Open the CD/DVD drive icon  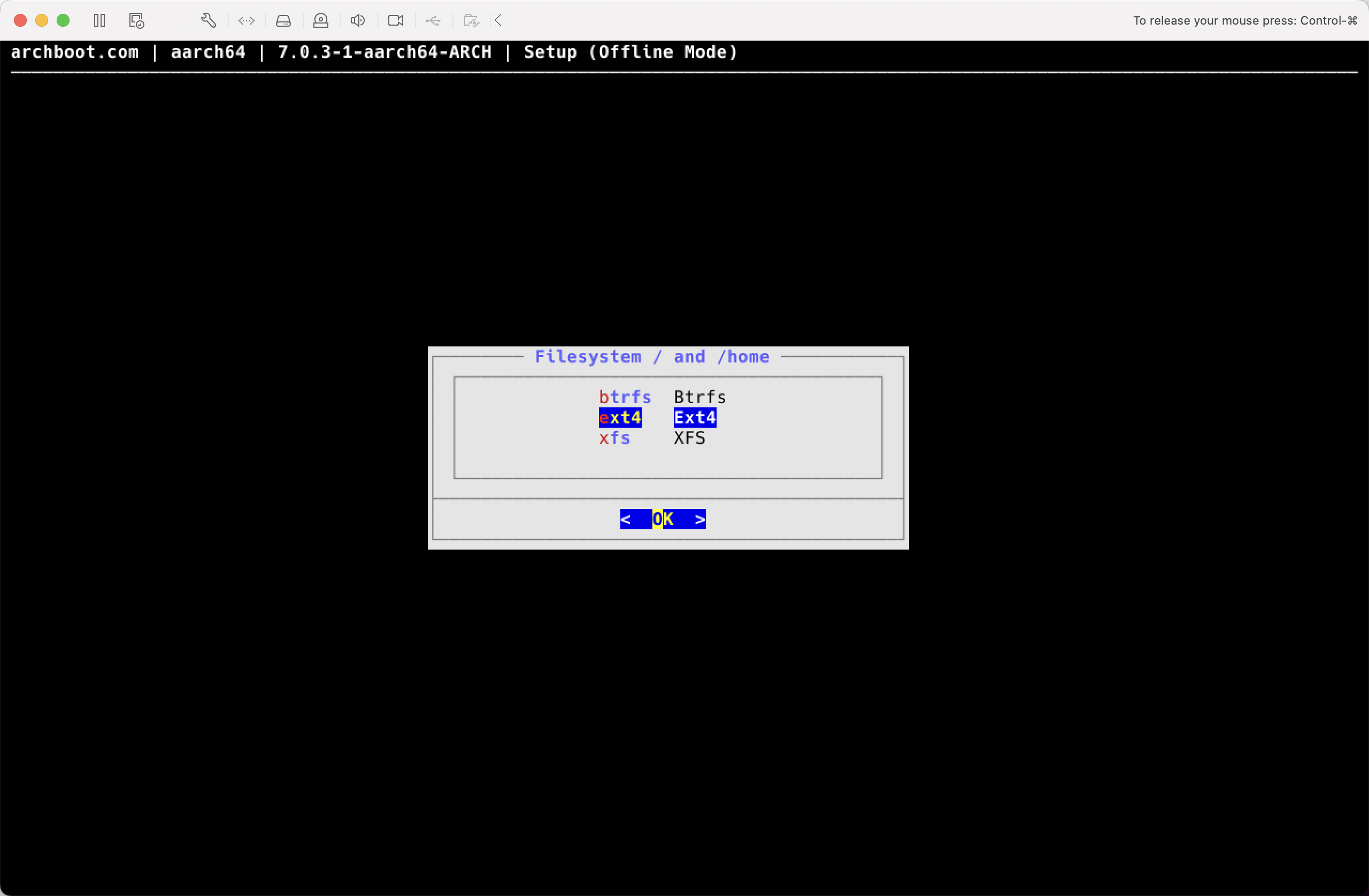tap(321, 21)
